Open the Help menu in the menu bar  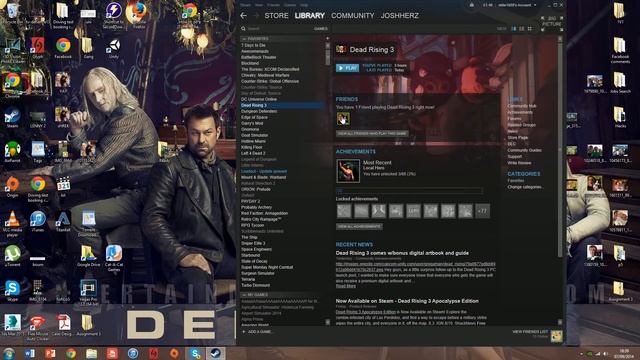[304, 5]
